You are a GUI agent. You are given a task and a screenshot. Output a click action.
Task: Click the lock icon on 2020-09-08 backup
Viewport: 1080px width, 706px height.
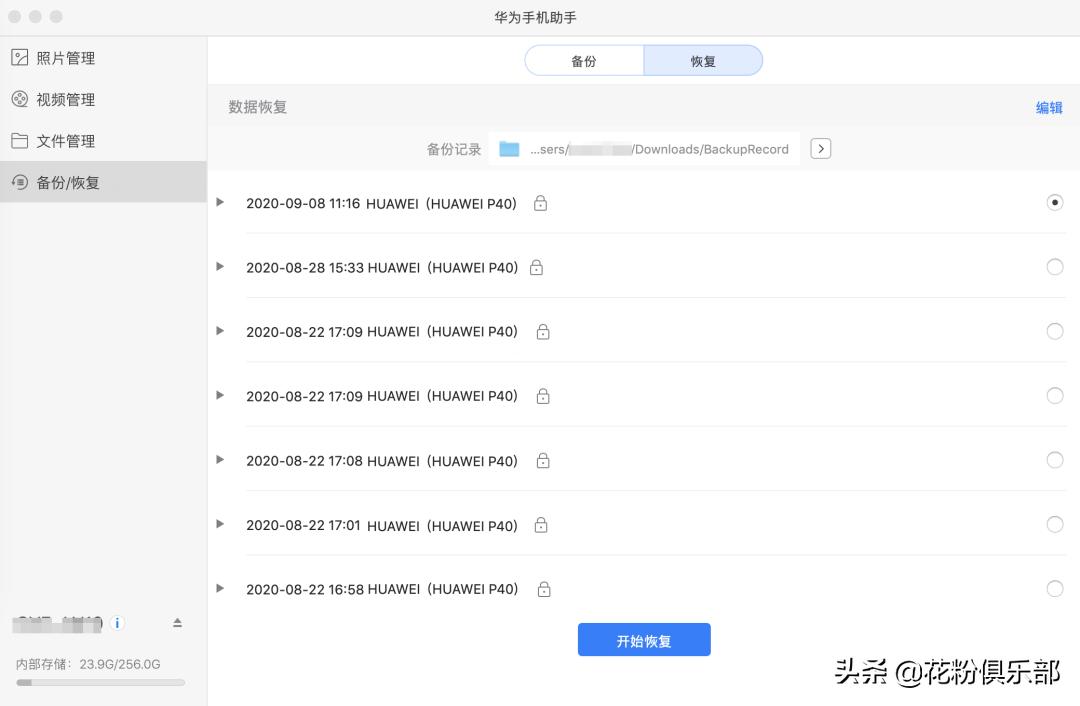coord(540,202)
